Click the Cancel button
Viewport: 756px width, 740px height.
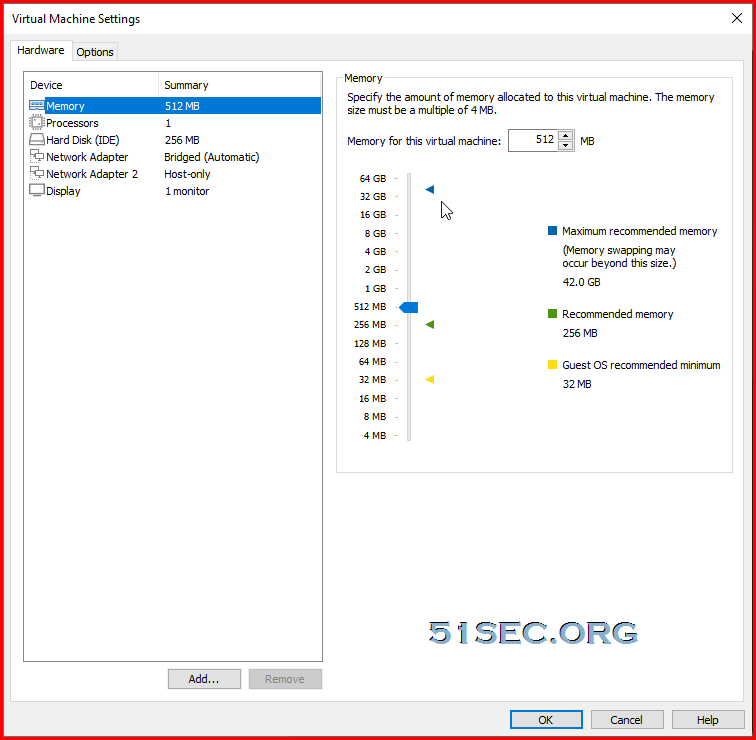(626, 720)
